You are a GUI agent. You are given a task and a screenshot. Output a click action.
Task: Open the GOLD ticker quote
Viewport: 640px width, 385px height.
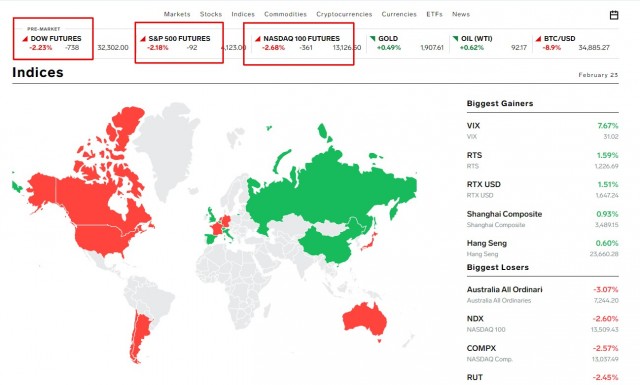(388, 38)
